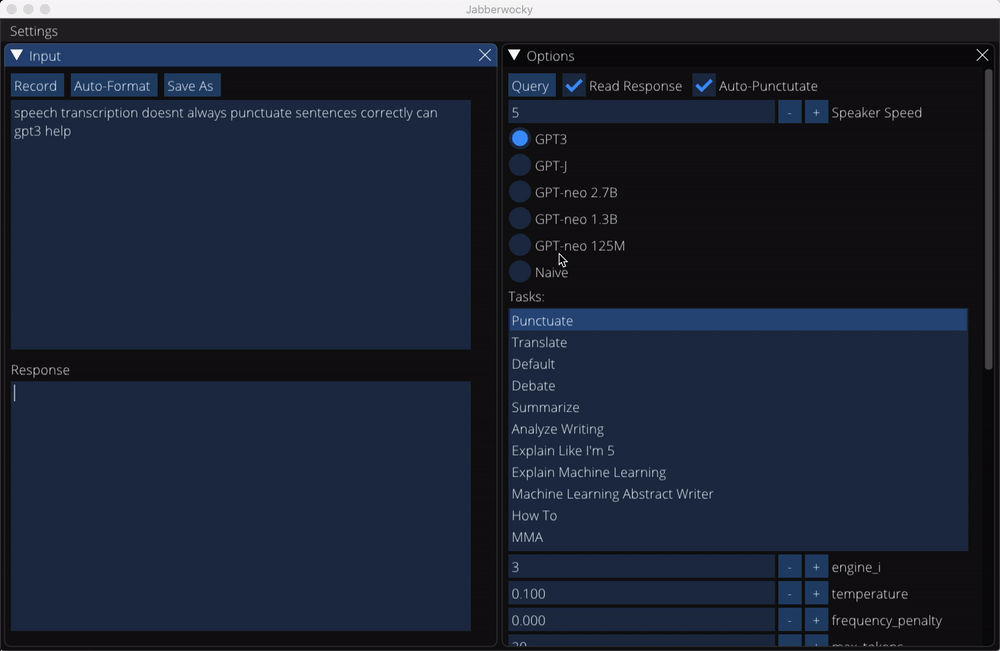Select the Summarize task
Image resolution: width=1000 pixels, height=651 pixels.
tap(738, 407)
